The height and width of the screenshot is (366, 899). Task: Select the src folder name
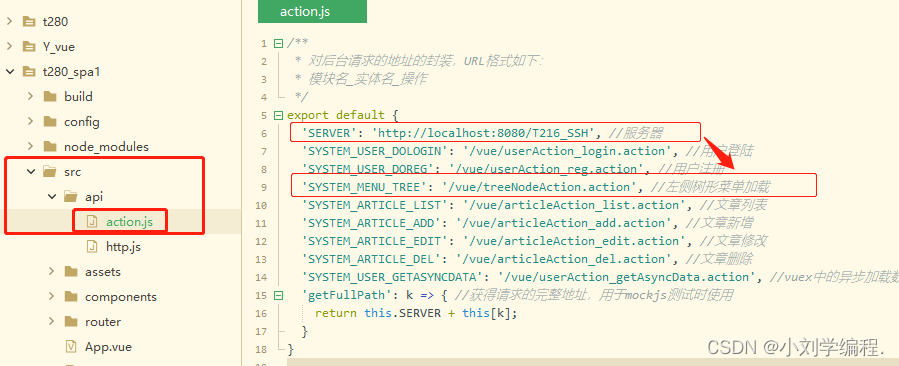(73, 172)
